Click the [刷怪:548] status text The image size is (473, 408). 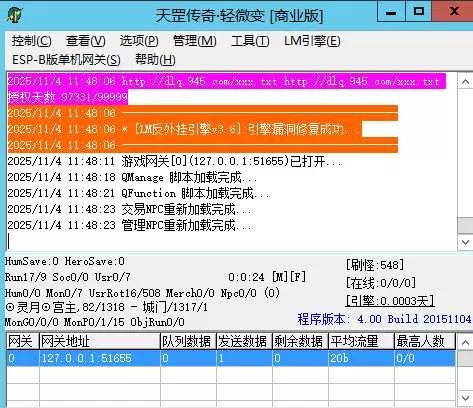[x=375, y=265]
